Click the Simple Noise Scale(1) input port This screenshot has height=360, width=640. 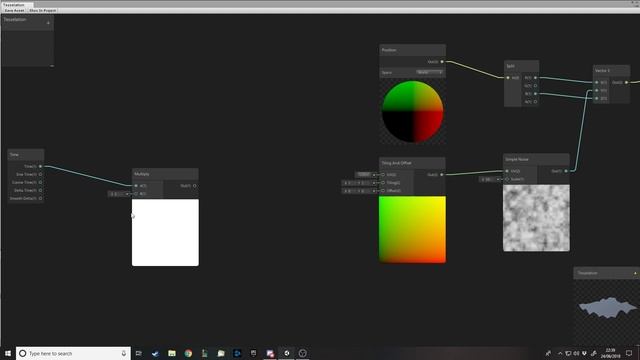(x=507, y=179)
